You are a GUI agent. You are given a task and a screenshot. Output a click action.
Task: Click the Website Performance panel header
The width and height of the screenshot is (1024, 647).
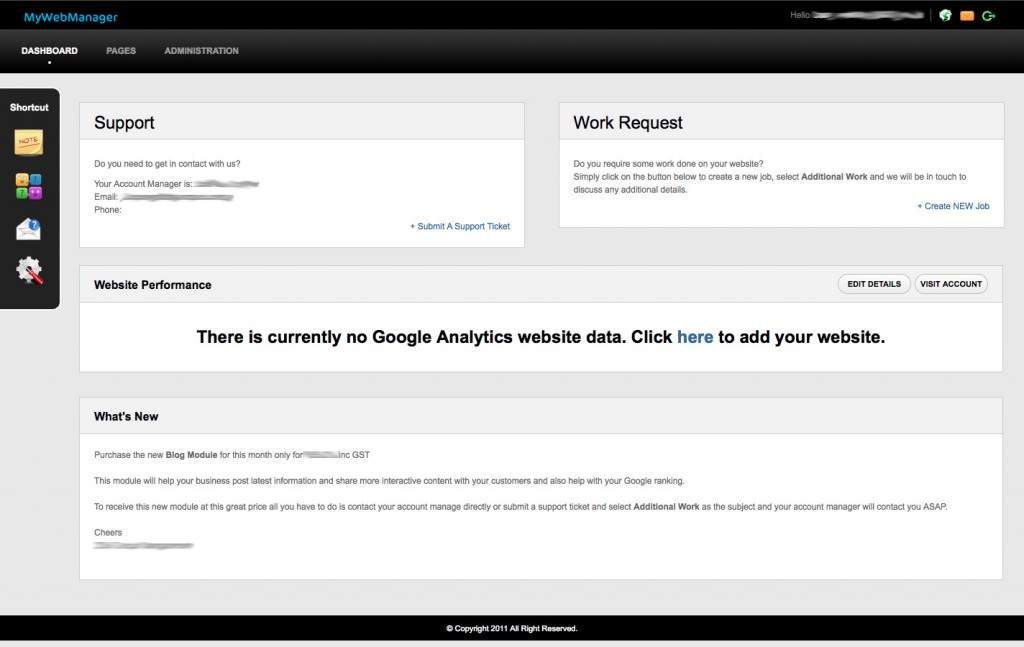coord(153,285)
